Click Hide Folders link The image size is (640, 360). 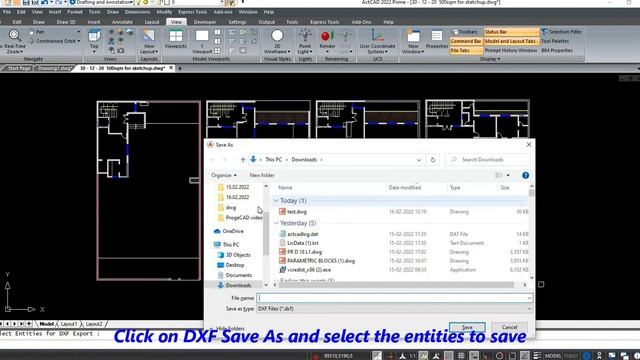(230, 328)
